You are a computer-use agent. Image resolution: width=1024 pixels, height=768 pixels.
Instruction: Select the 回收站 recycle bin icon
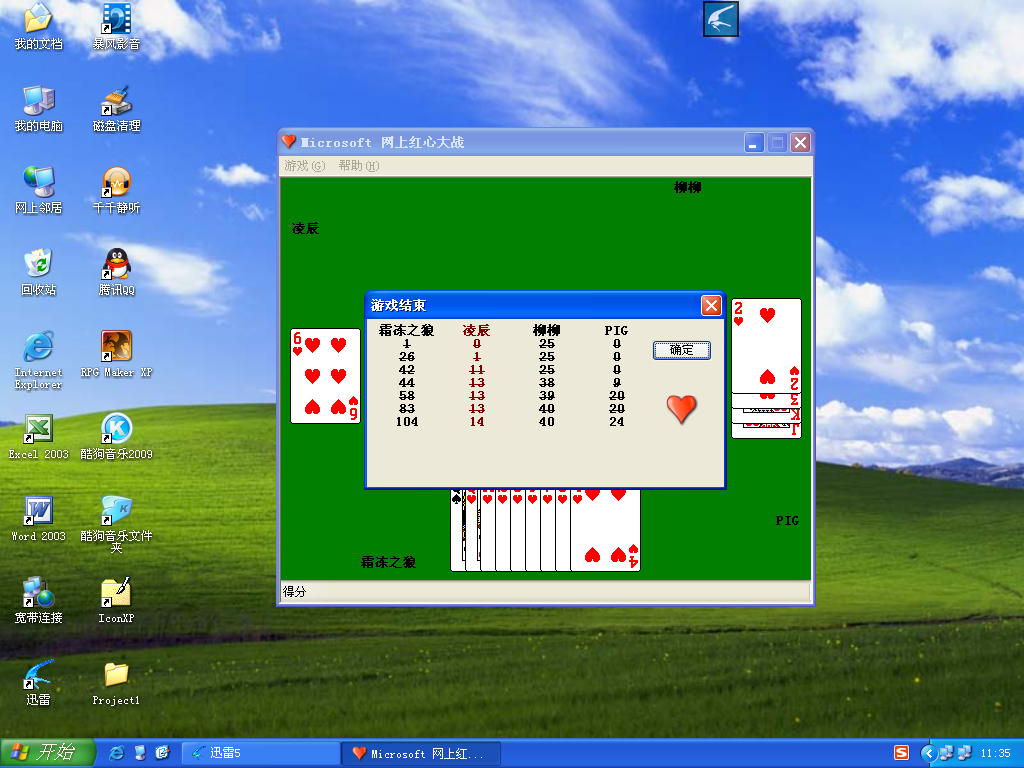coord(39,272)
